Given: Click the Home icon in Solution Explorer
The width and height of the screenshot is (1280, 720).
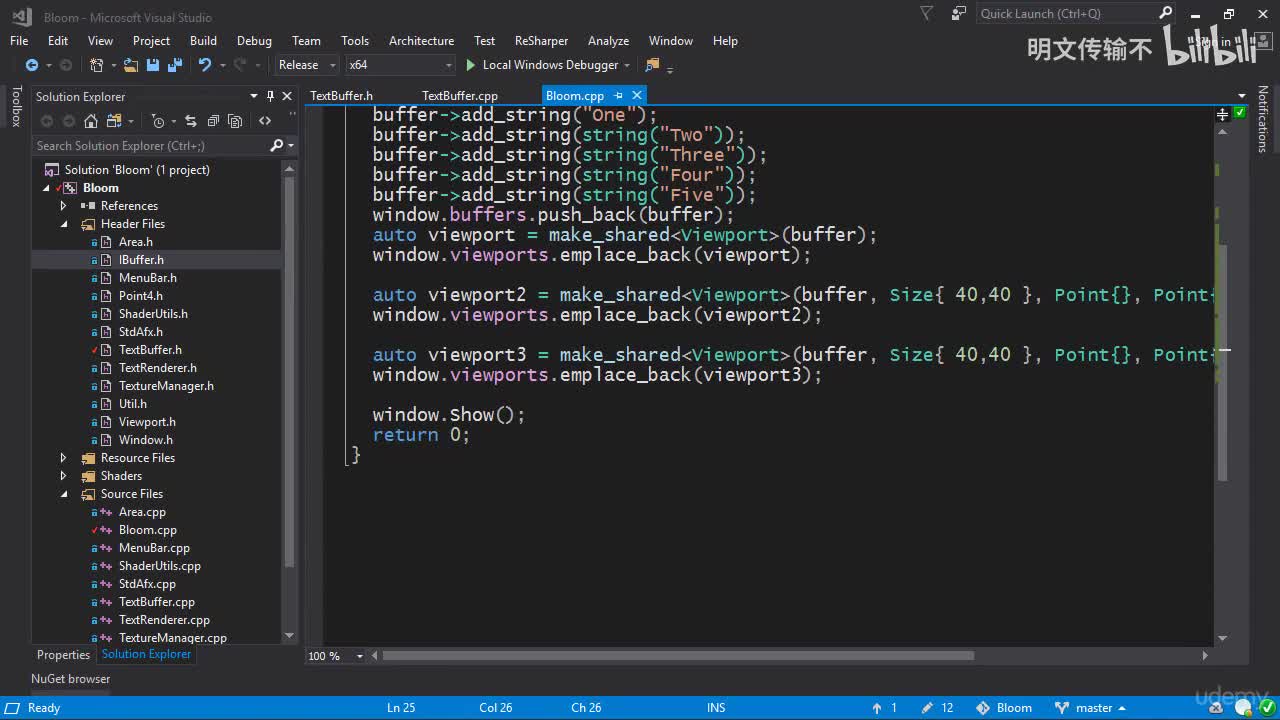Looking at the screenshot, I should click(x=91, y=121).
